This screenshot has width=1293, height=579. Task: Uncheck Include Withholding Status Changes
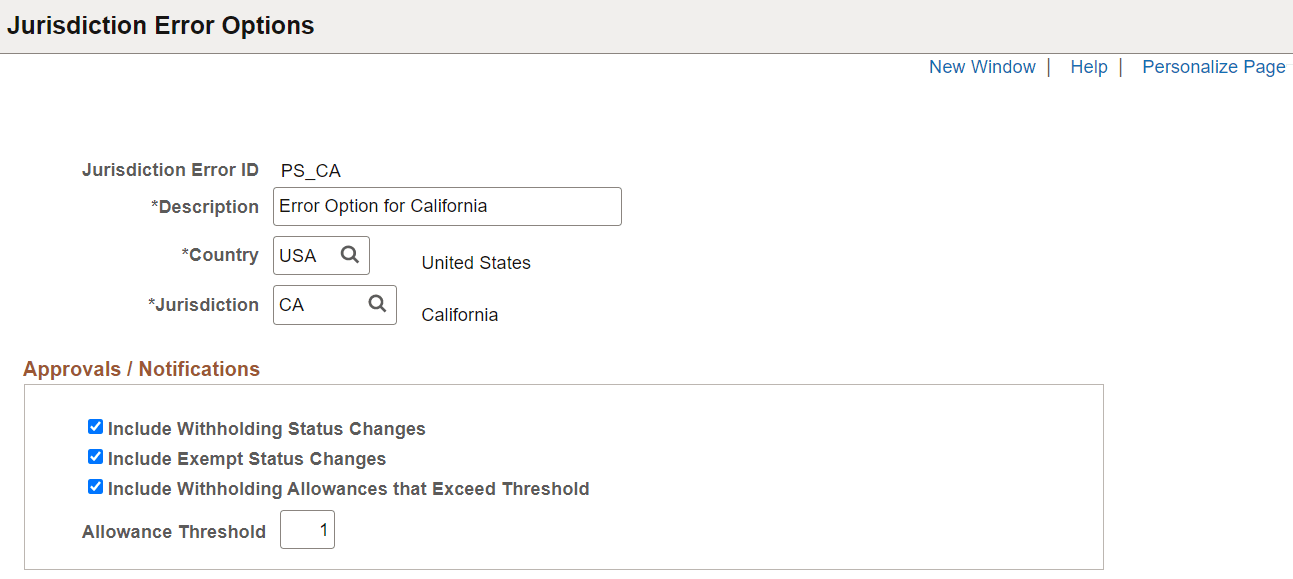(x=95, y=427)
